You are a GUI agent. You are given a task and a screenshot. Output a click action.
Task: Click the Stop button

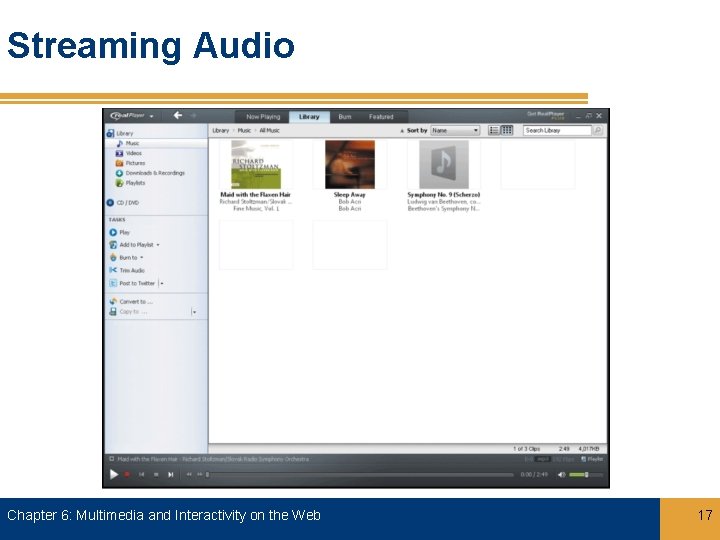pyautogui.click(x=156, y=474)
